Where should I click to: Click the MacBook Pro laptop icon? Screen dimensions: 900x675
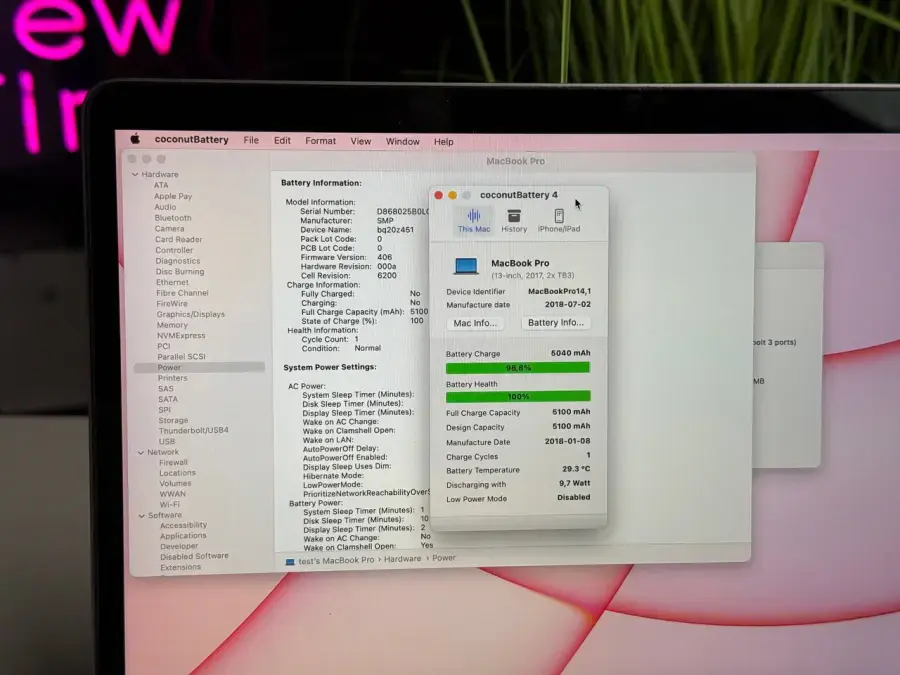466,266
